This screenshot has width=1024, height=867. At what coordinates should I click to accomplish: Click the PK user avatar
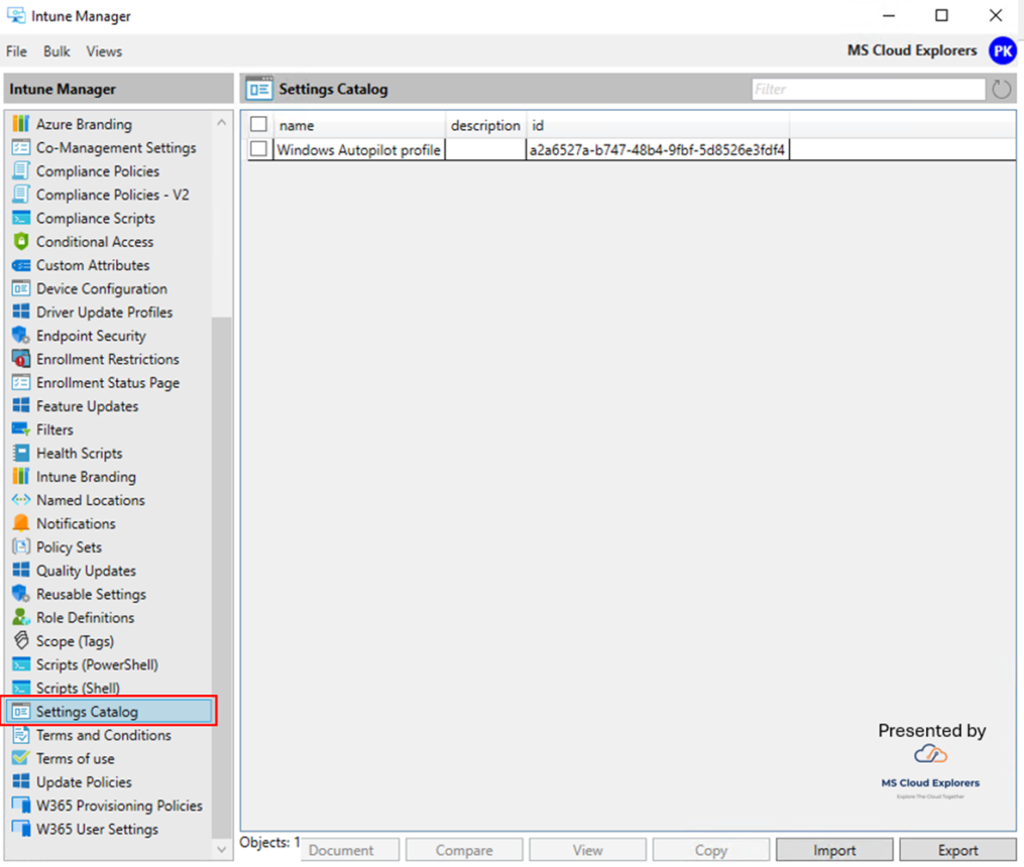1002,51
